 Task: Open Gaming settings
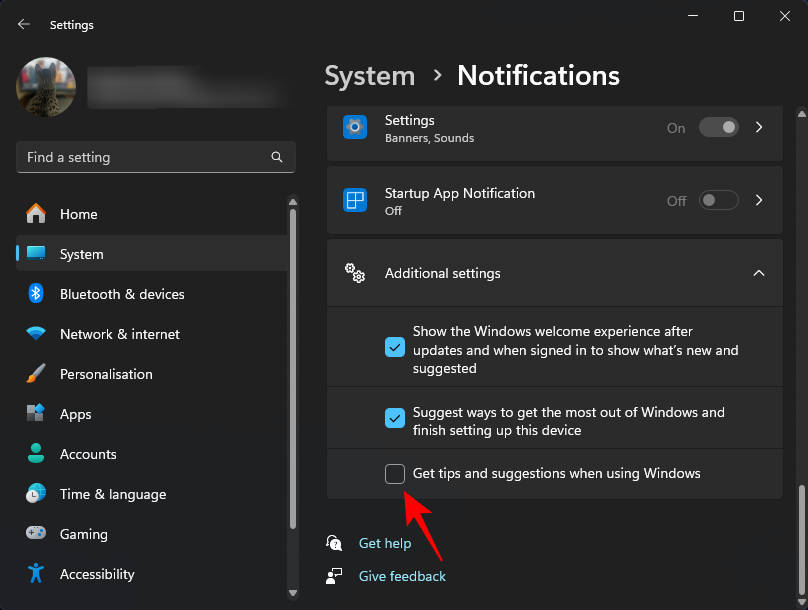coord(153,534)
